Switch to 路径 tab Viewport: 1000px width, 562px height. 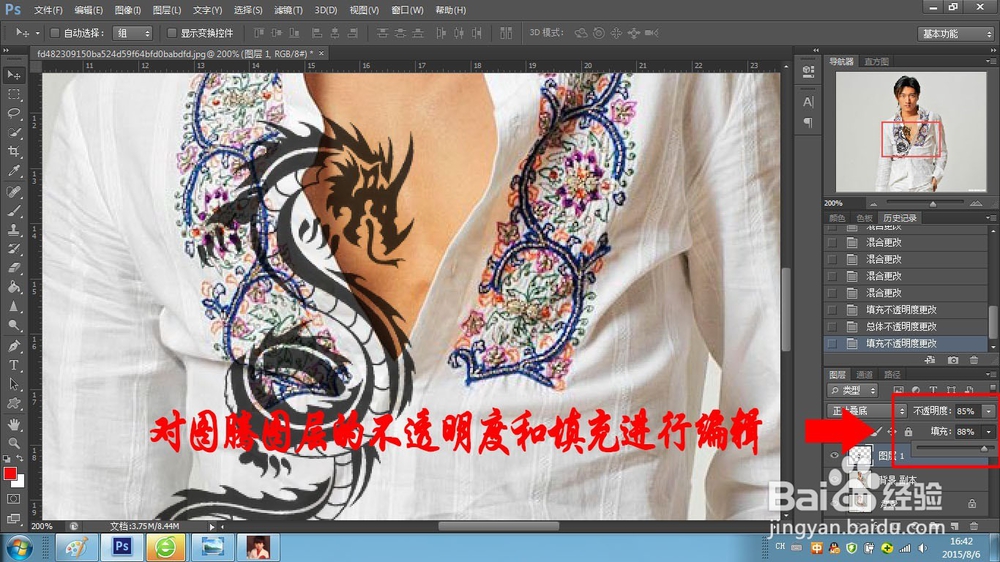(x=892, y=374)
